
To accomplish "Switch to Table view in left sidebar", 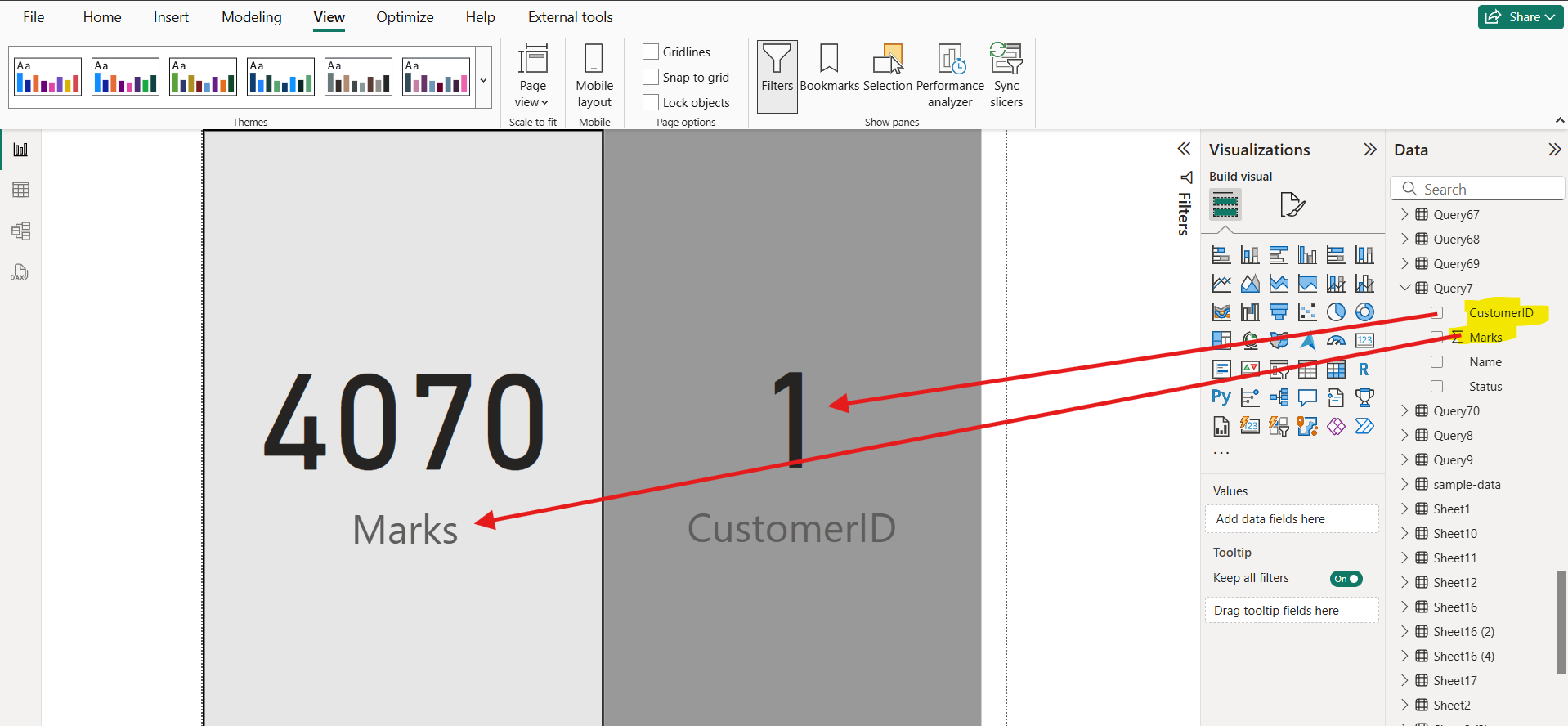I will click(21, 190).
